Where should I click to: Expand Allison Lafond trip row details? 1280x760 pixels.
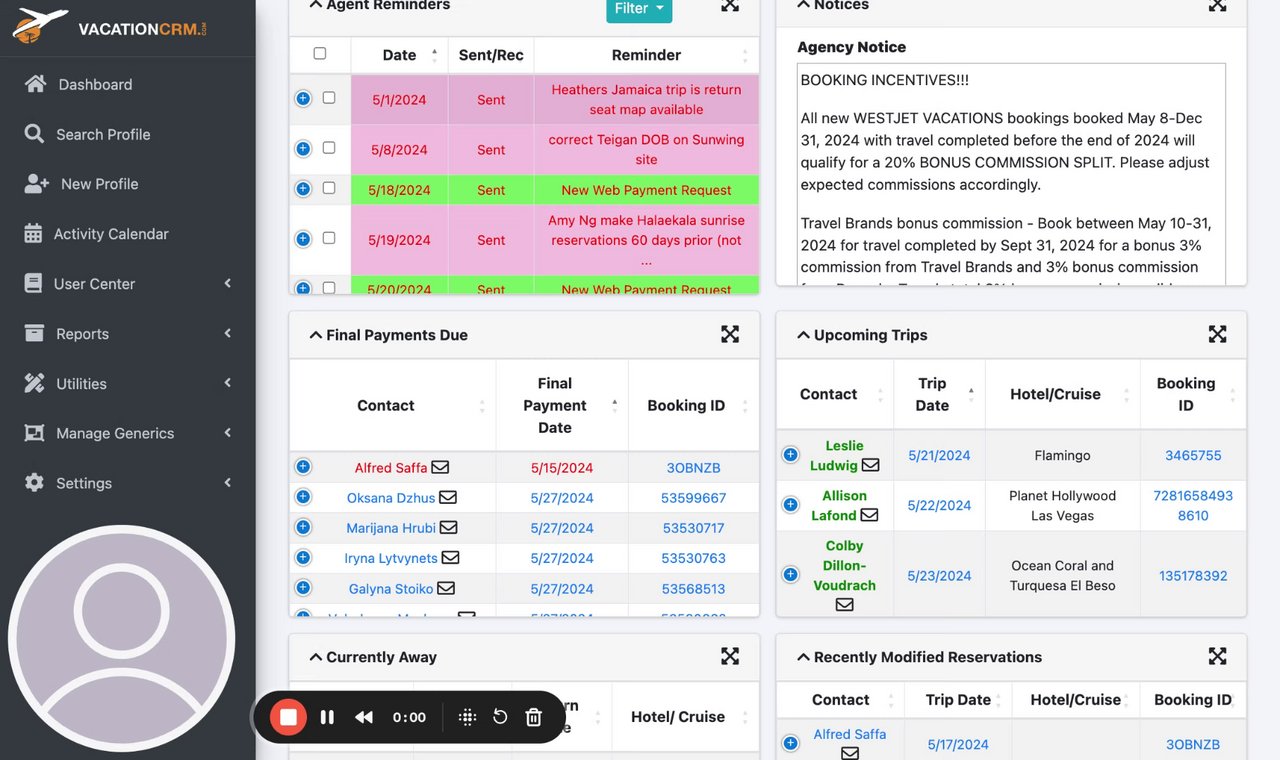pos(790,505)
